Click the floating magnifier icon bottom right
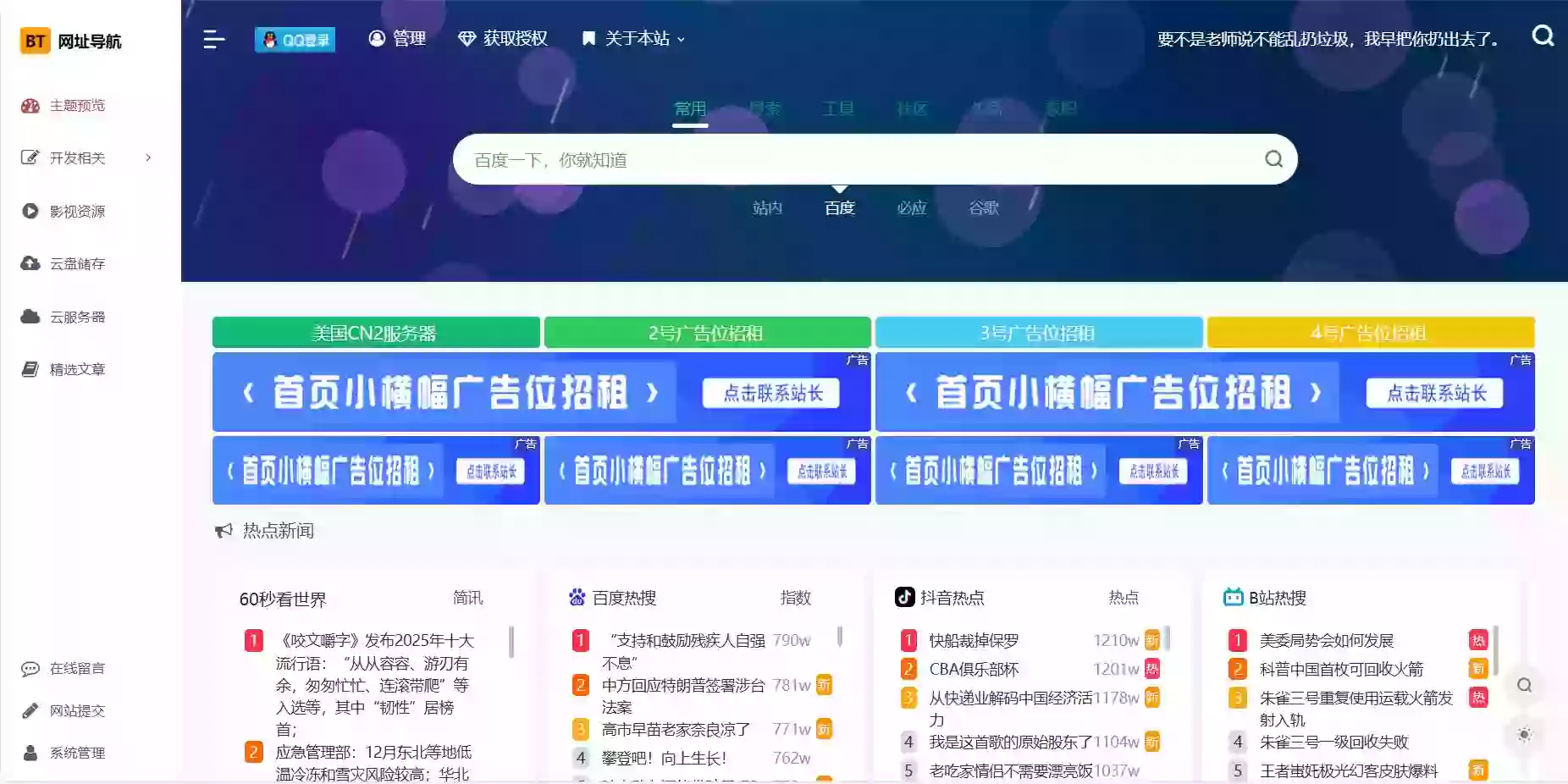Viewport: 1568px width, 784px height. click(x=1524, y=686)
